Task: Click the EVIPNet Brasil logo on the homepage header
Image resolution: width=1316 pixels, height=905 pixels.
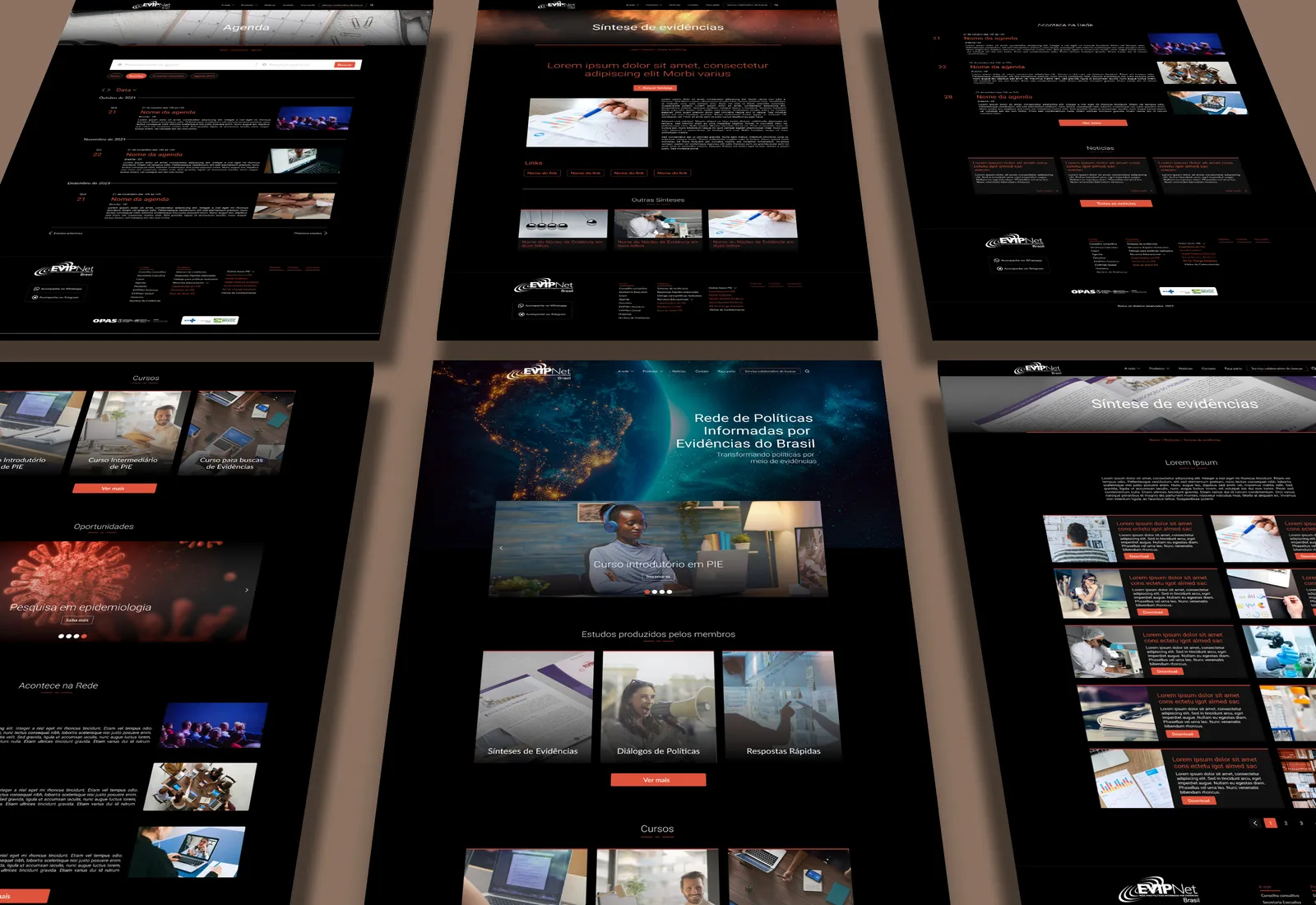Action: [x=539, y=373]
